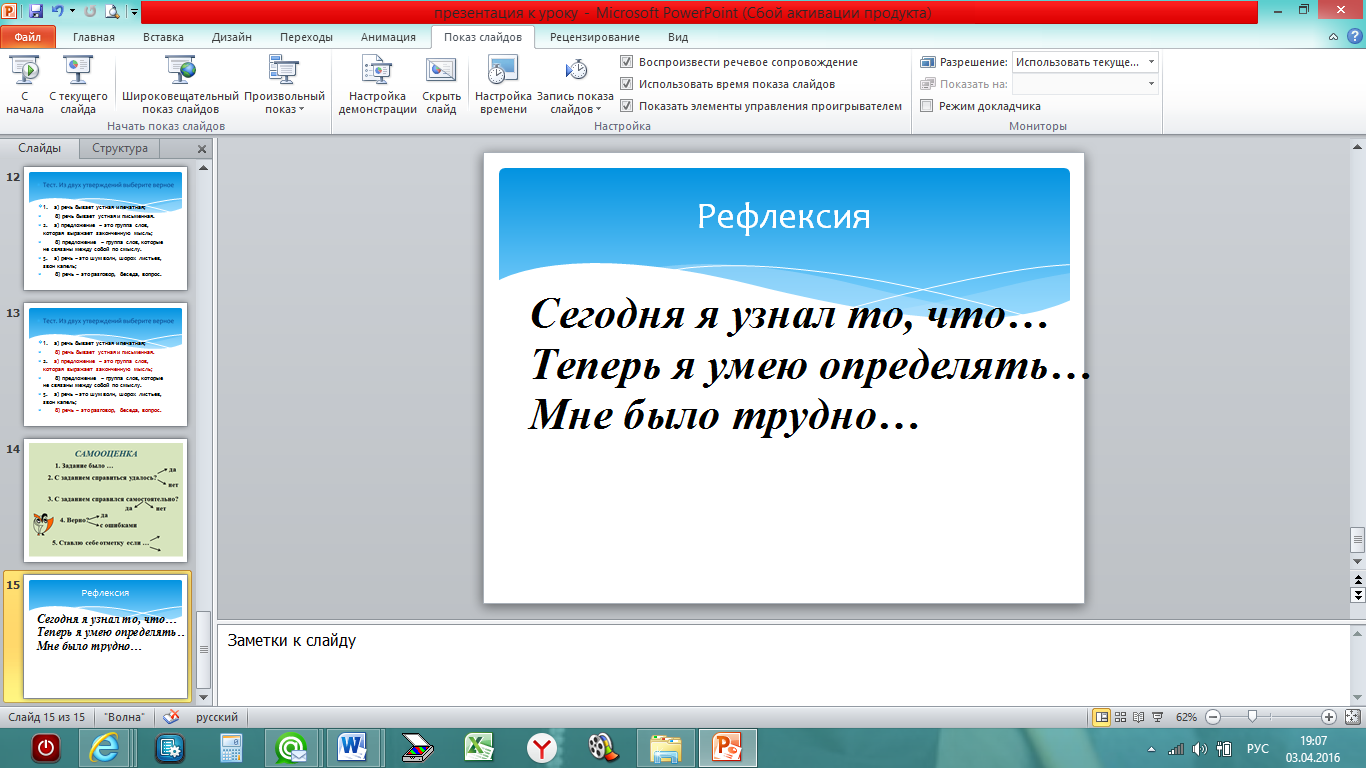Uncheck use slide timings option
Viewport: 1366px width, 768px height.
(627, 84)
